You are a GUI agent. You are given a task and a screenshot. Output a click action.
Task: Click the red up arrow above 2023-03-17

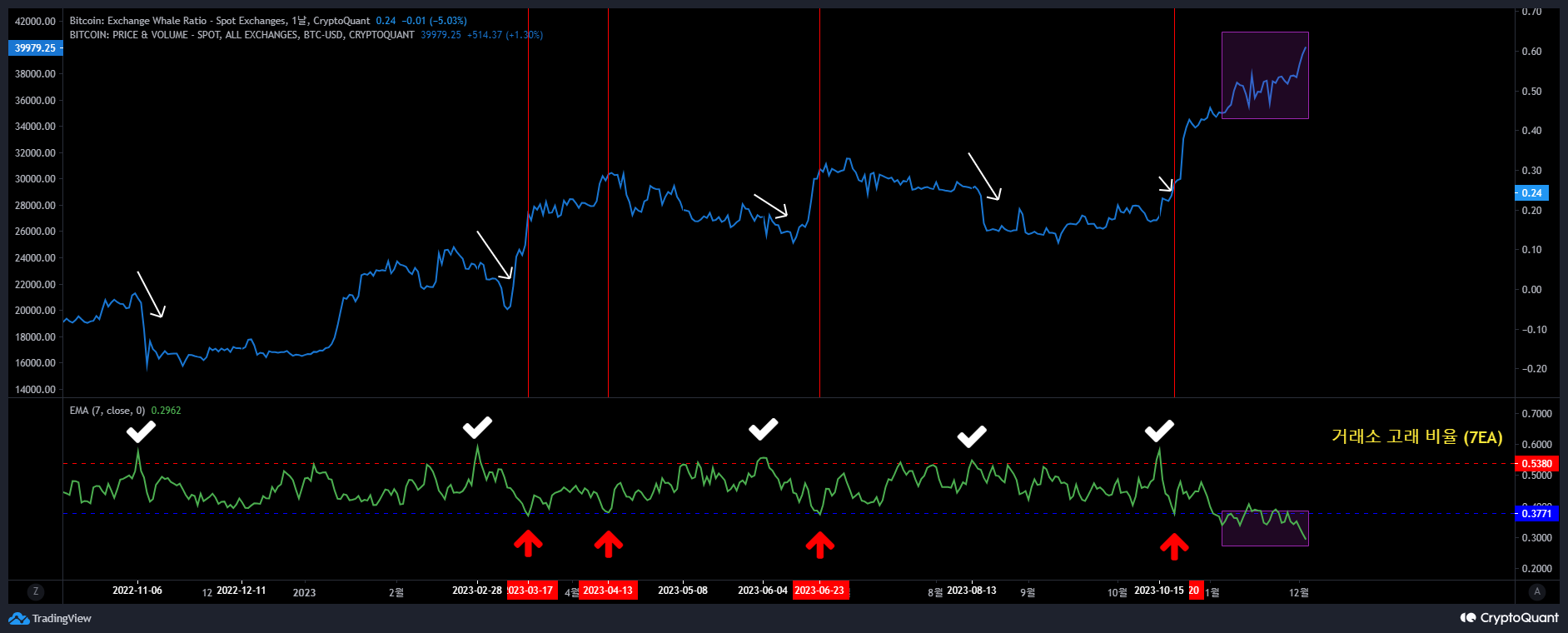(x=528, y=544)
